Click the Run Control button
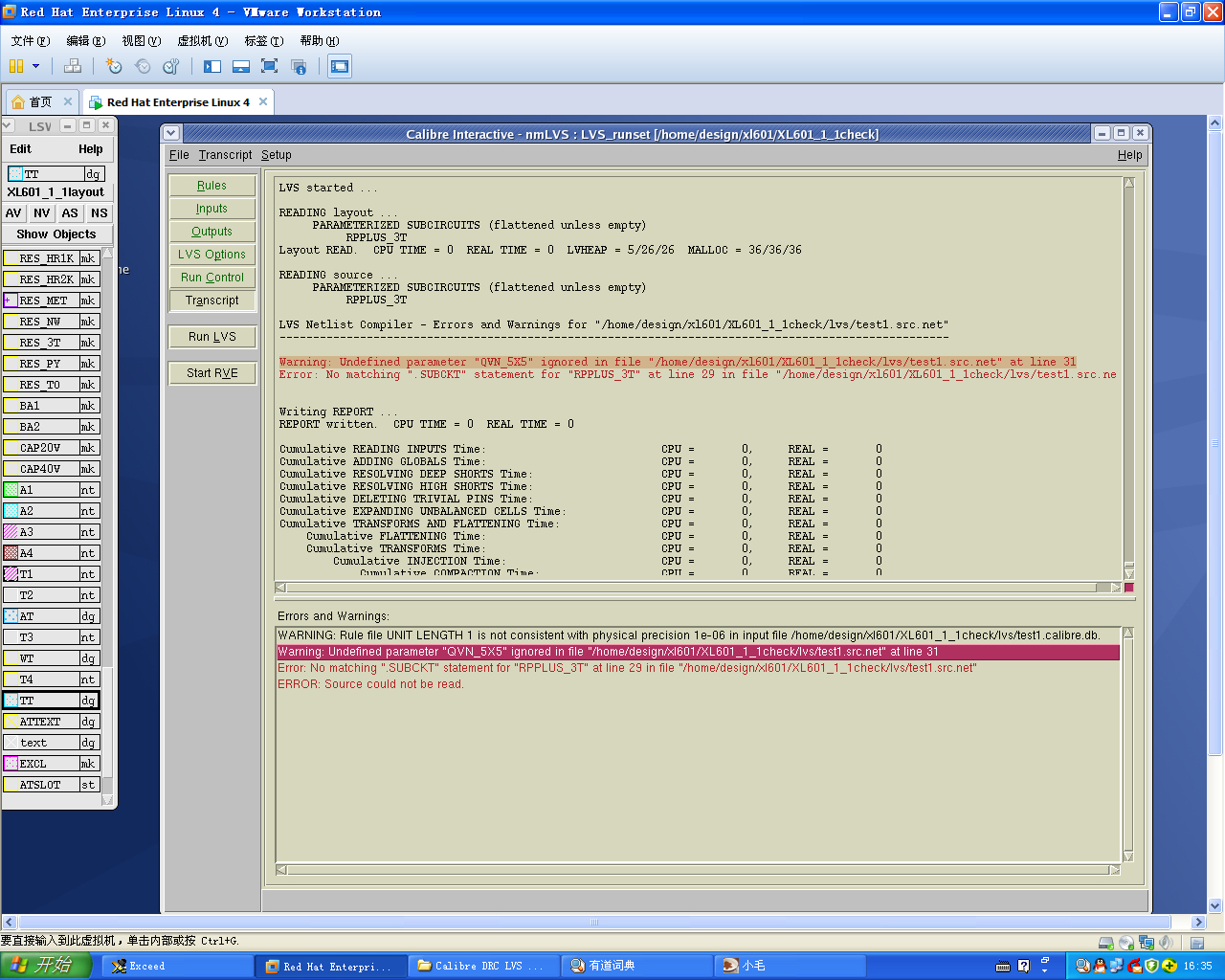Screen dimensions: 1225x980 pyautogui.click(x=212, y=278)
